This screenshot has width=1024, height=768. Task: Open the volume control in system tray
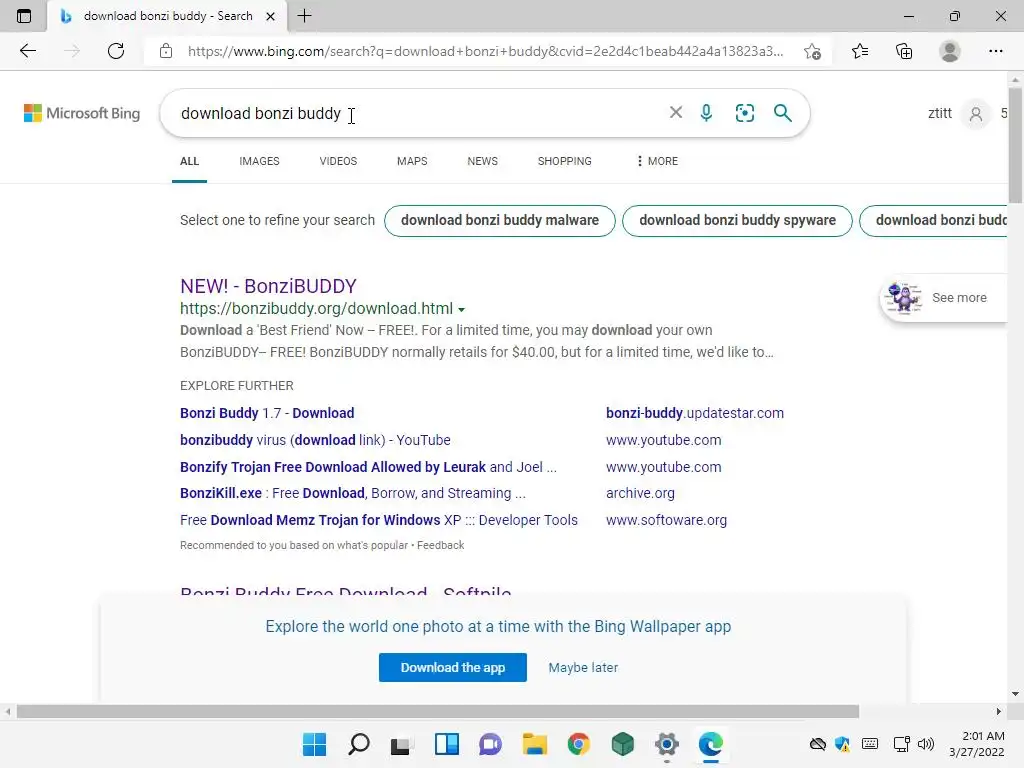click(x=926, y=744)
